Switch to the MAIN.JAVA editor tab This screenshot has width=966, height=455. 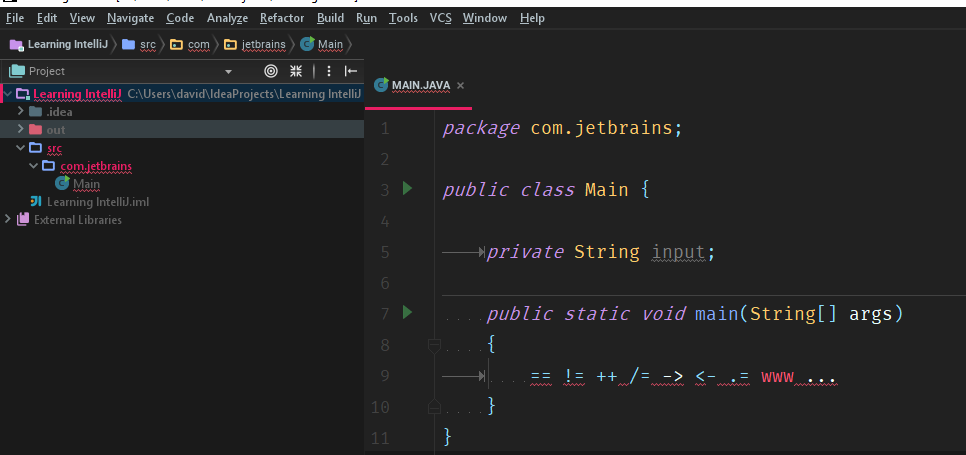(x=421, y=85)
